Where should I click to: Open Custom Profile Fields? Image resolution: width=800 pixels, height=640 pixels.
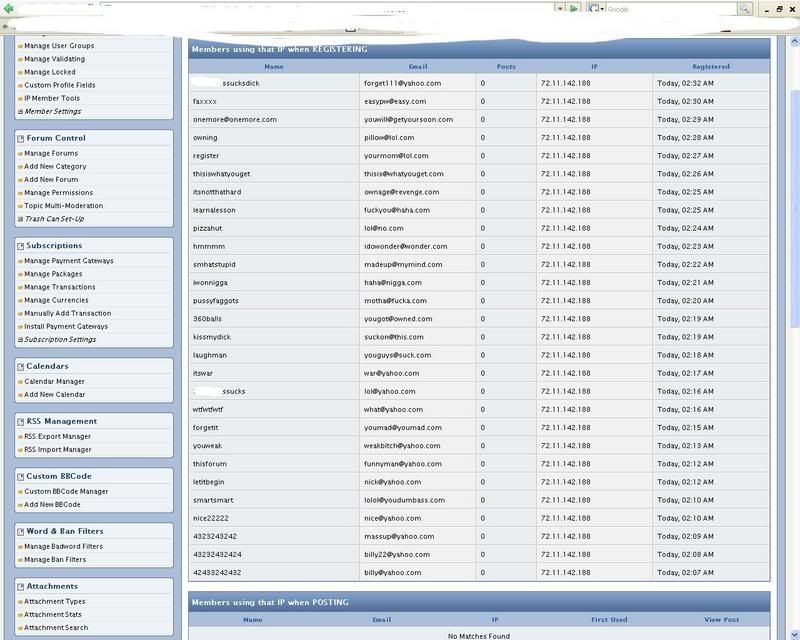(x=60, y=85)
